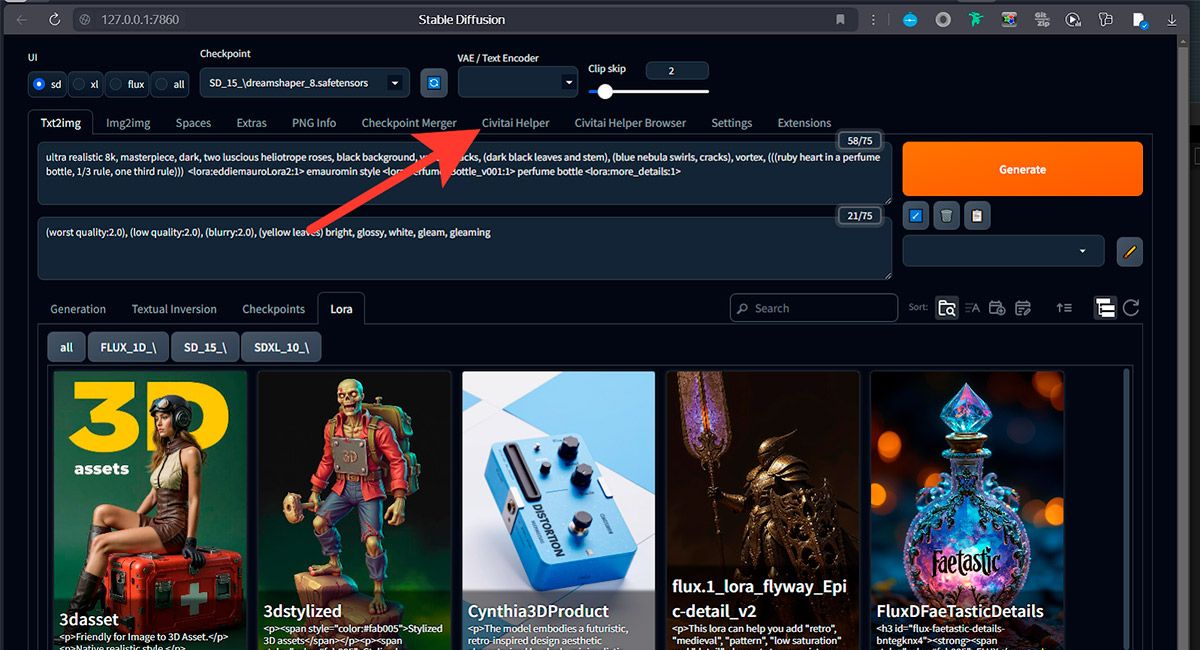Toggle the directory tree view icon

pyautogui.click(x=1105, y=308)
